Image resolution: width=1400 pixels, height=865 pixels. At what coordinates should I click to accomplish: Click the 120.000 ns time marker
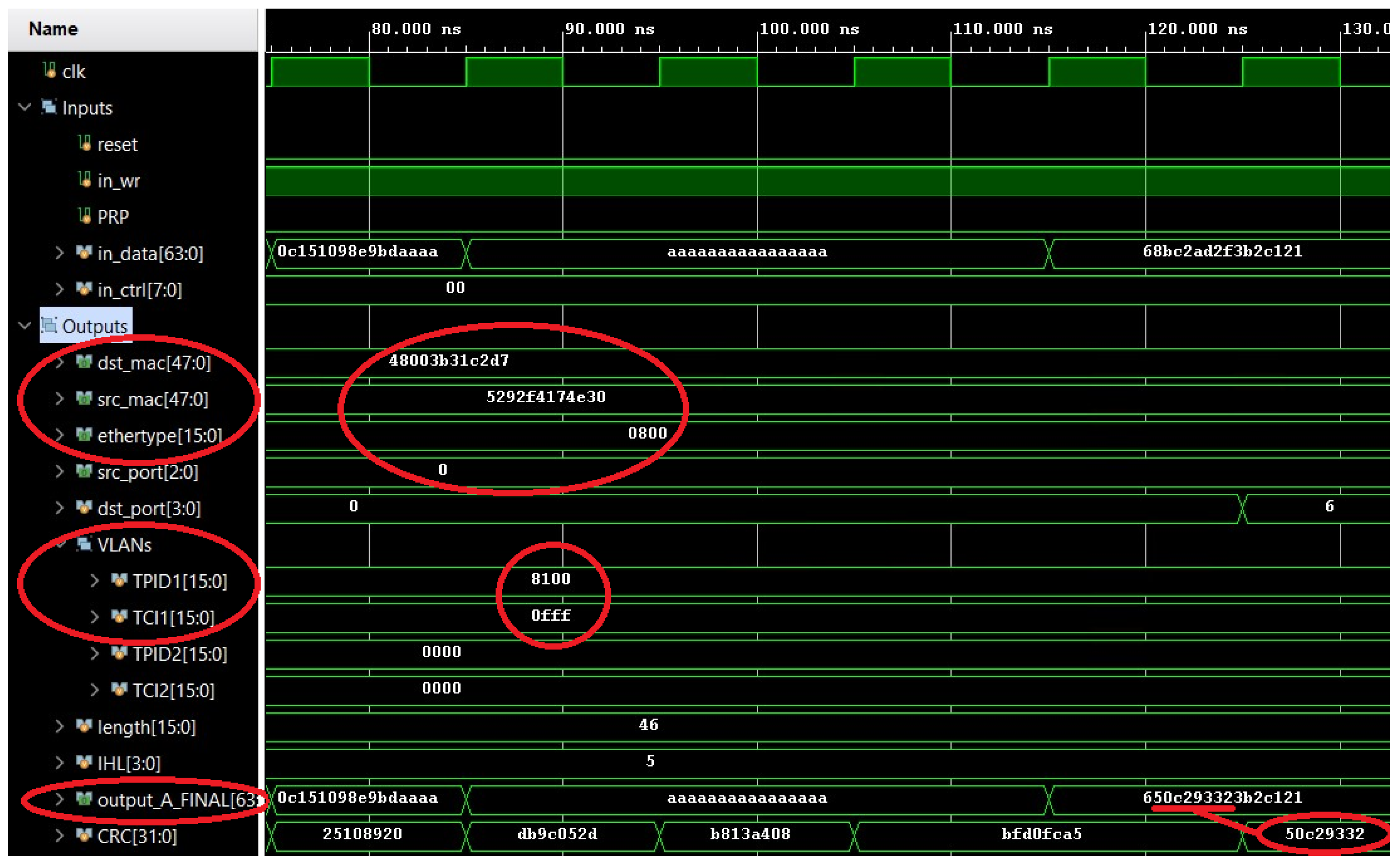coord(1197,29)
